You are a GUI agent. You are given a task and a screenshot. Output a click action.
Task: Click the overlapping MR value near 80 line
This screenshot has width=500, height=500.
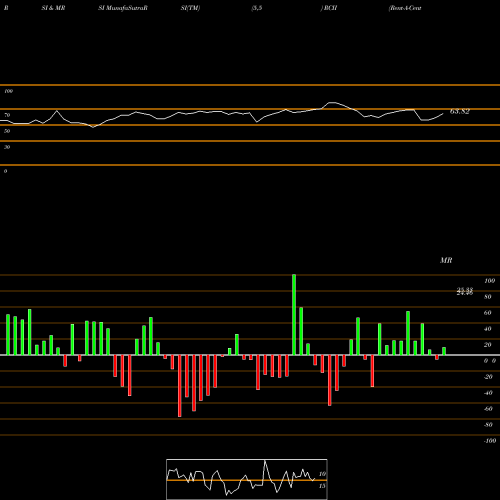click(x=465, y=292)
